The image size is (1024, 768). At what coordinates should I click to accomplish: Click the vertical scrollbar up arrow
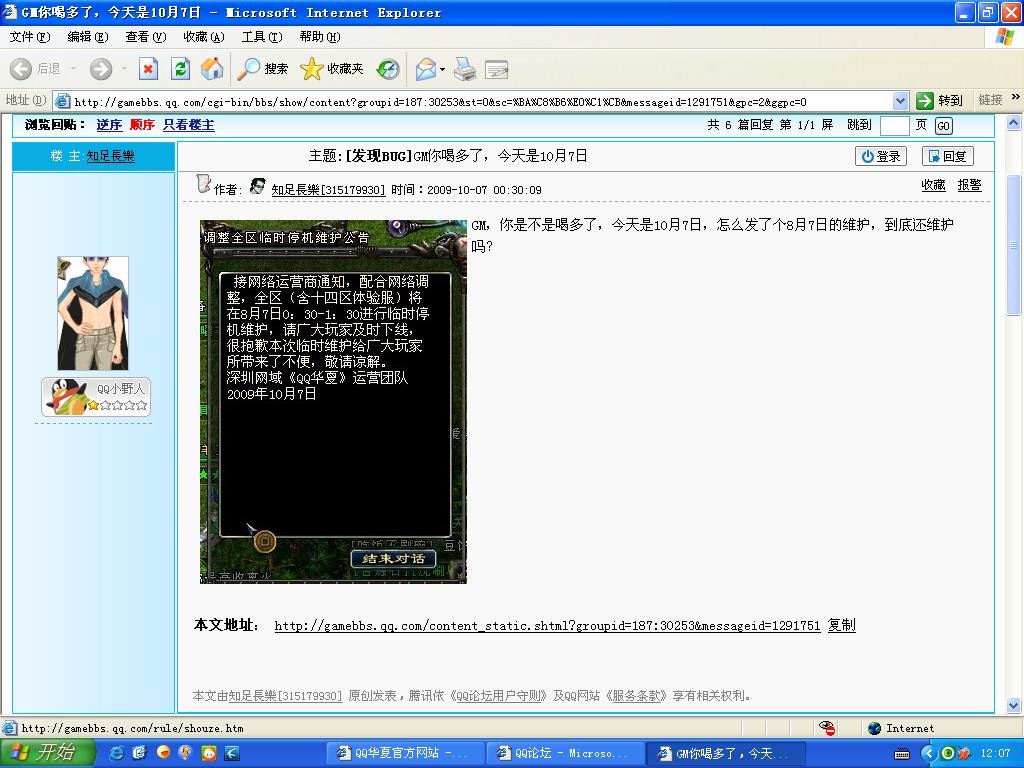1014,122
